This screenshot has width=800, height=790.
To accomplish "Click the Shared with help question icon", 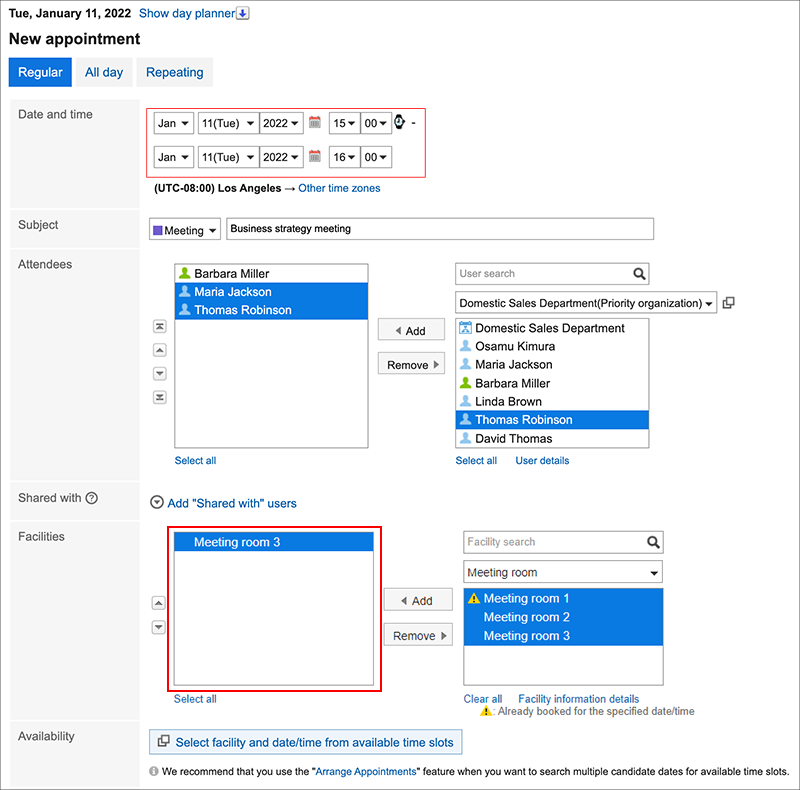I will (92, 498).
